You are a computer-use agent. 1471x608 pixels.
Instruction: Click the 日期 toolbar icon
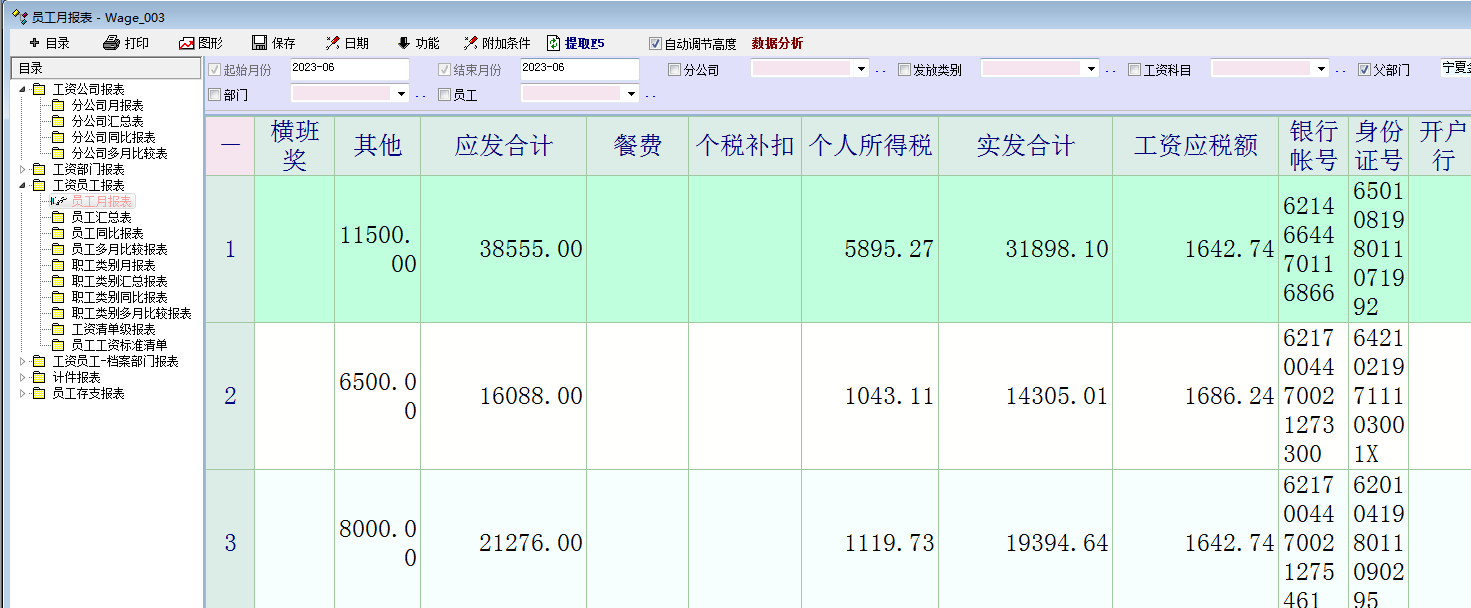tap(333, 44)
